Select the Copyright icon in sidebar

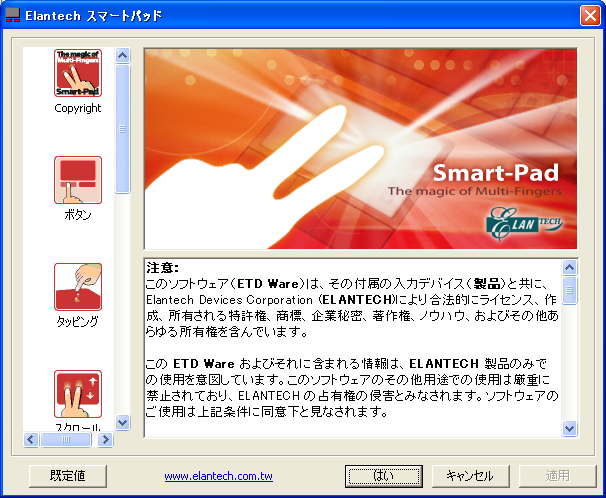click(78, 73)
